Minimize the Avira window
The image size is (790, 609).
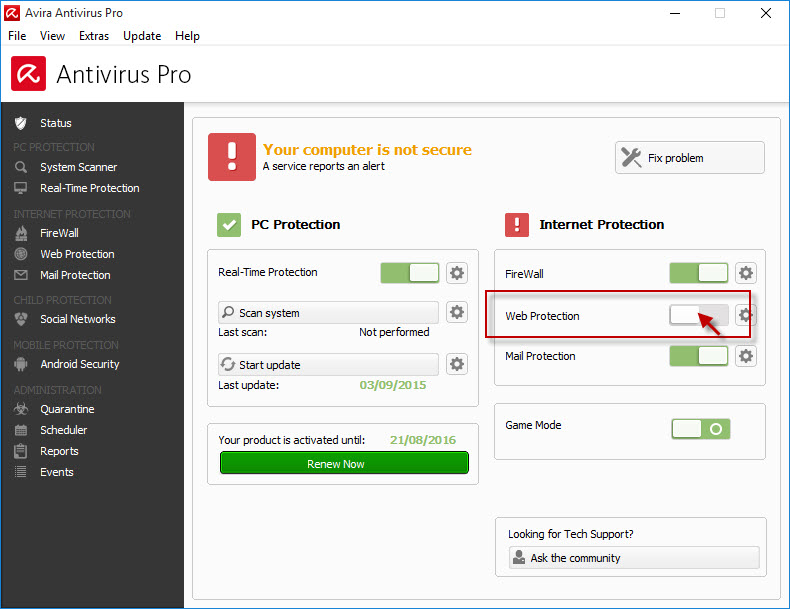coord(675,13)
